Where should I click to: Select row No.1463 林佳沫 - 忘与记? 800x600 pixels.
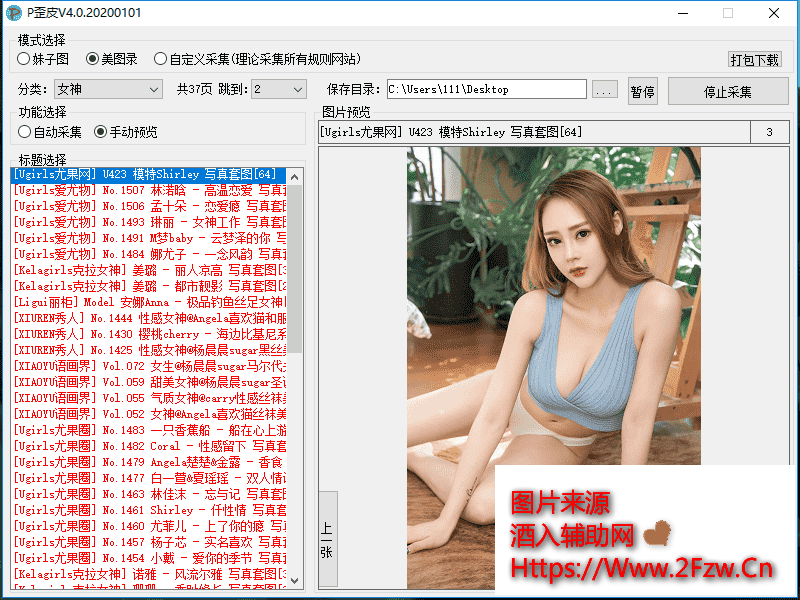tap(148, 493)
